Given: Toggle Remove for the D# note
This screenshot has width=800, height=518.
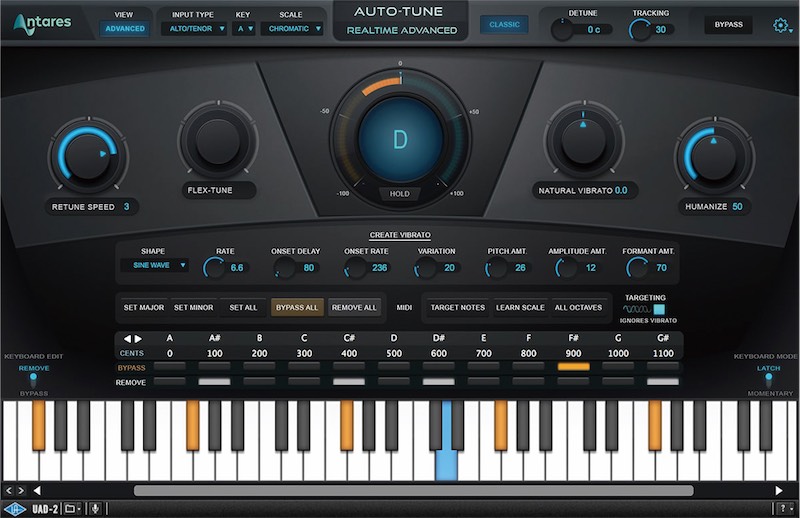Looking at the screenshot, I should (439, 382).
